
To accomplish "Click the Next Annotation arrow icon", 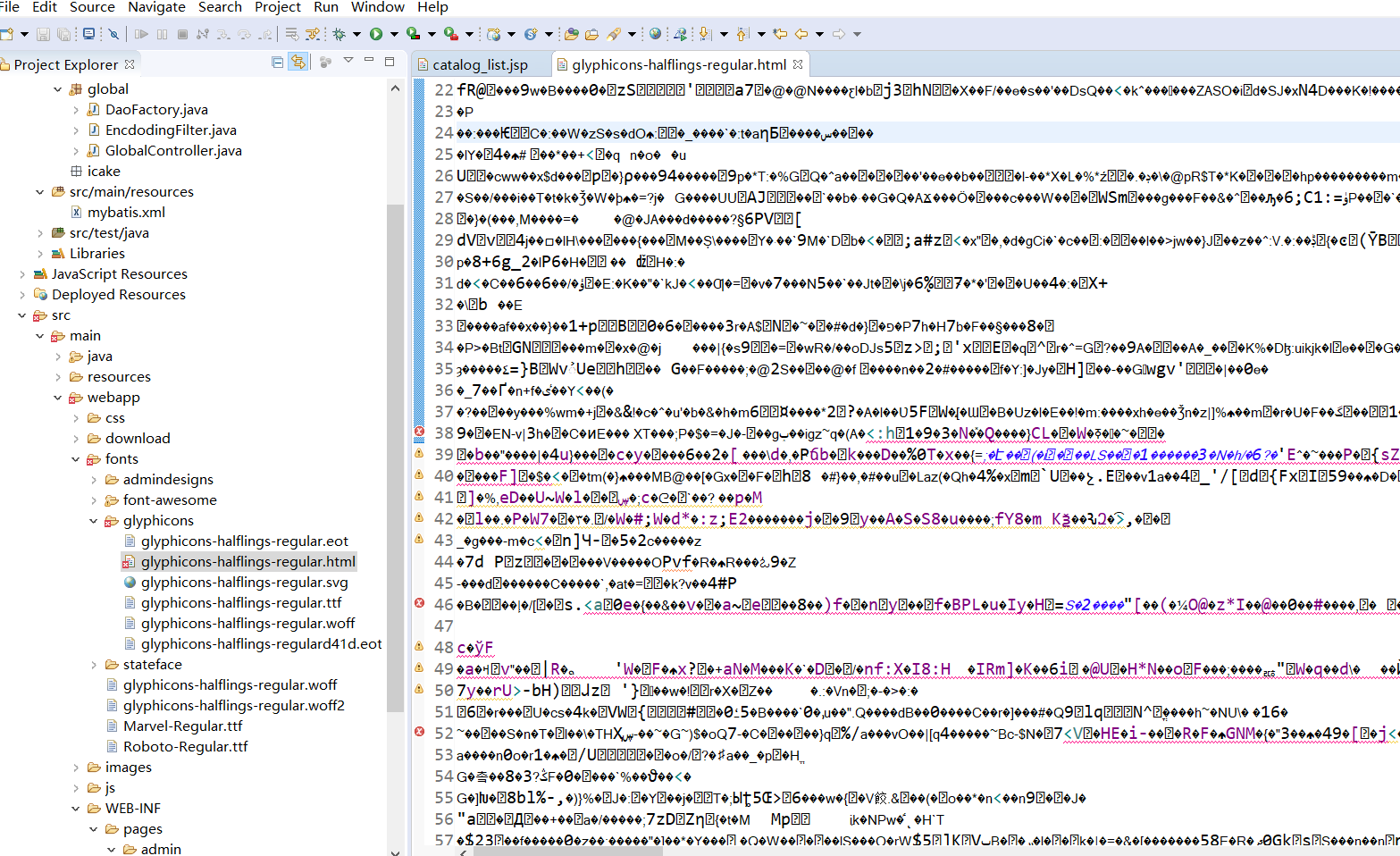I will click(706, 34).
